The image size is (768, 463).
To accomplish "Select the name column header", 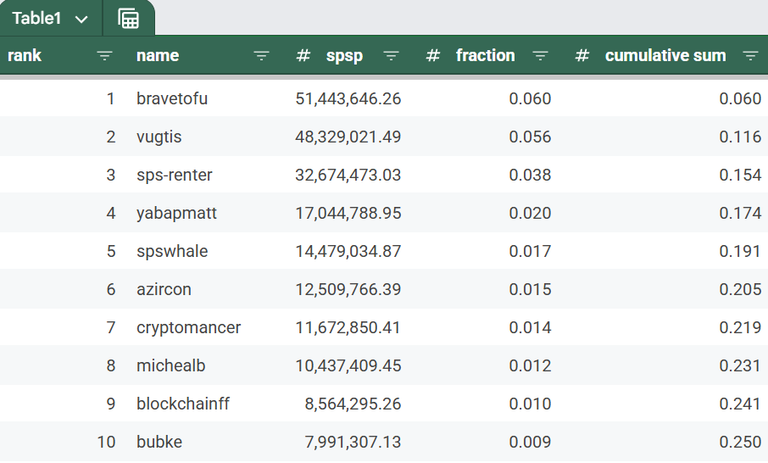I will point(158,55).
